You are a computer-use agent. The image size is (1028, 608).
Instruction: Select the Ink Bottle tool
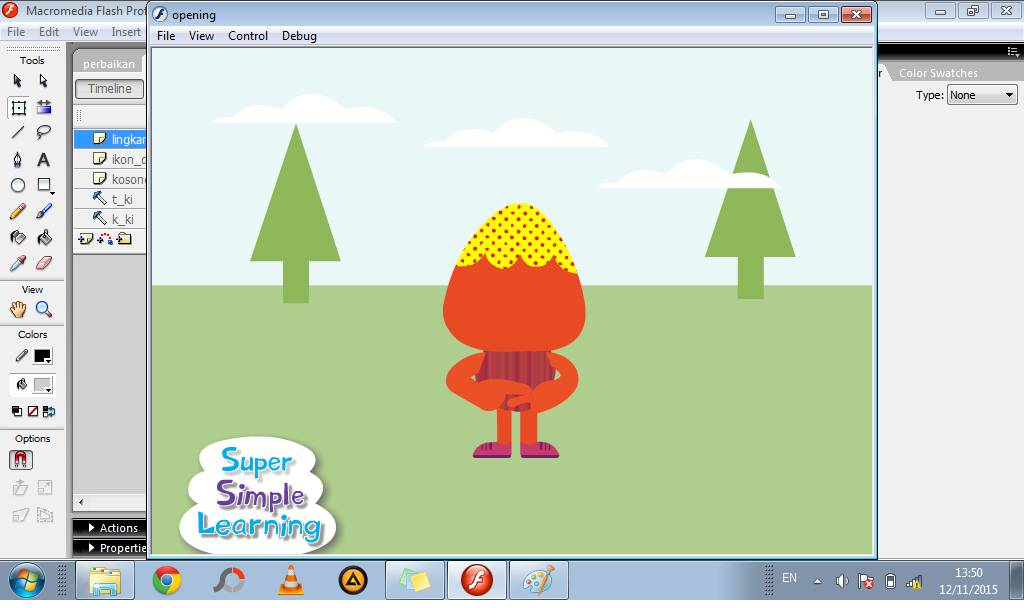[18, 237]
